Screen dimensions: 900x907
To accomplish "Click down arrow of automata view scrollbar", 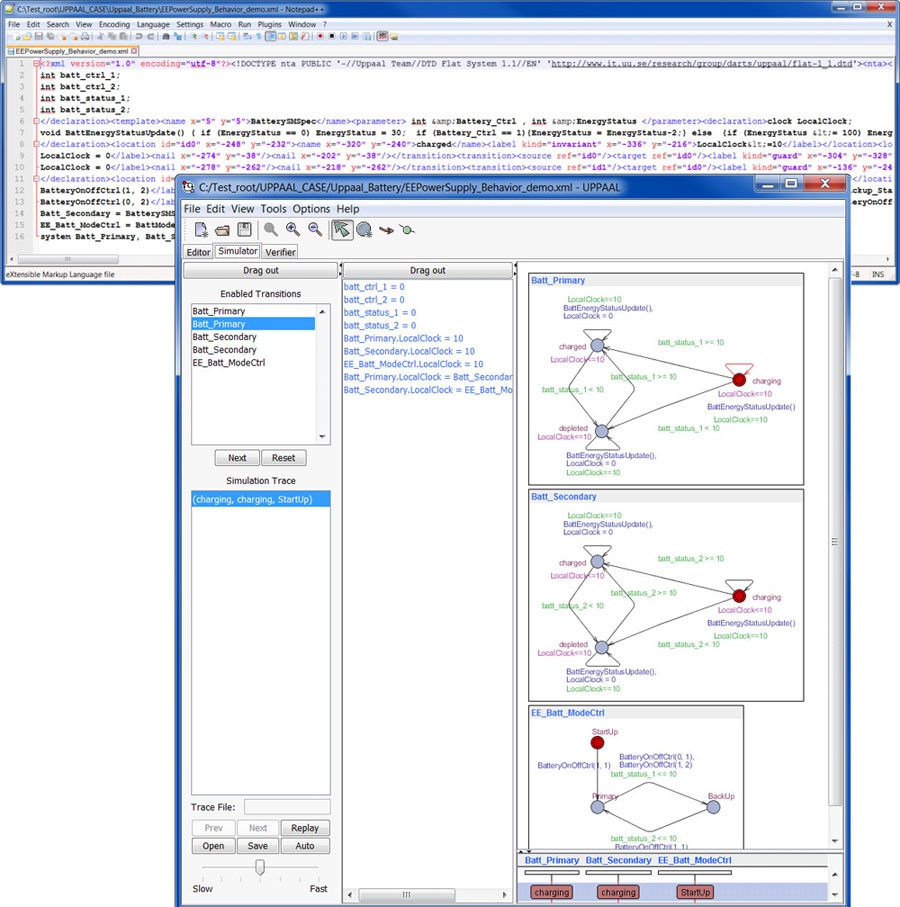I will (x=835, y=840).
